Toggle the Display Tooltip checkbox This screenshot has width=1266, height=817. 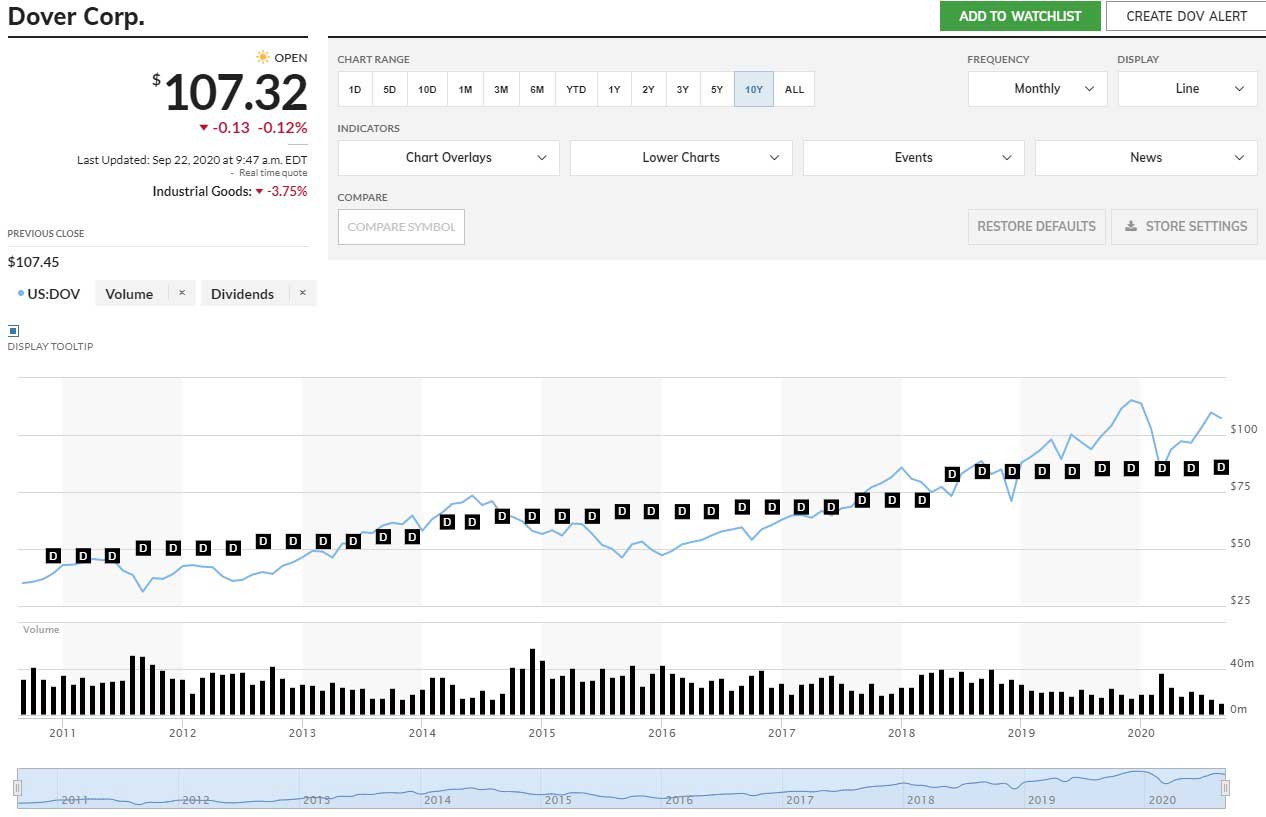pyautogui.click(x=14, y=331)
